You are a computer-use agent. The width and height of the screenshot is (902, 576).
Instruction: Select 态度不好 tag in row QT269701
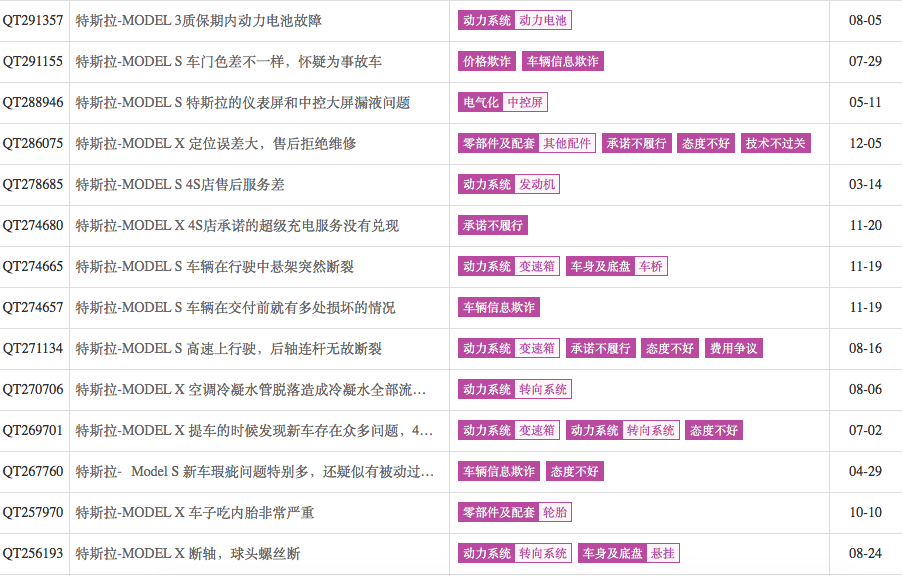point(714,430)
